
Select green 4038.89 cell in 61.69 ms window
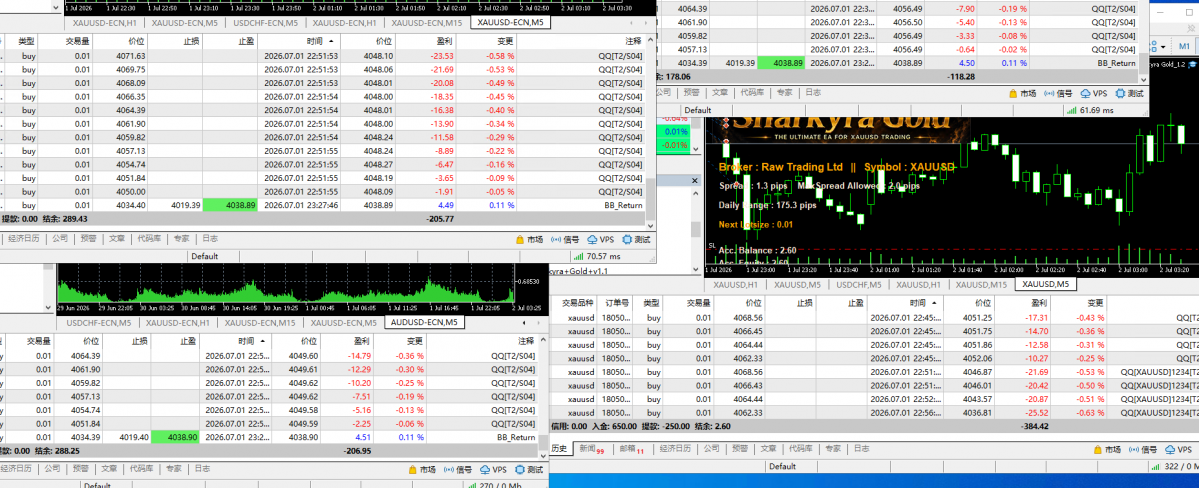[x=781, y=63]
